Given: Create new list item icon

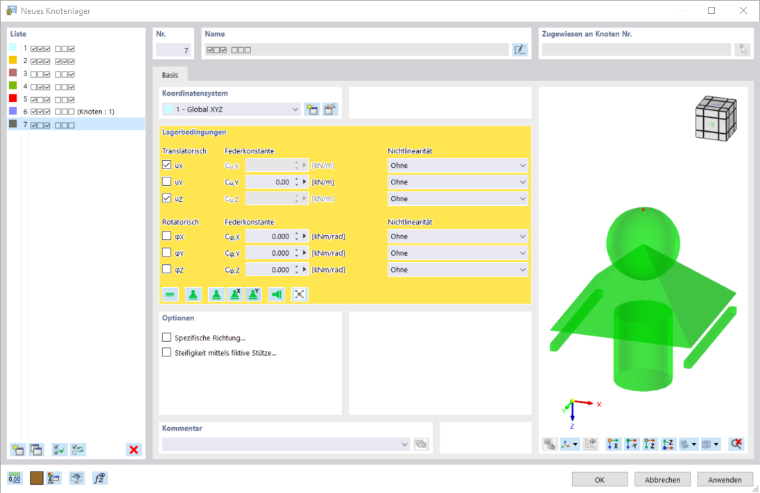Looking at the screenshot, I should [x=18, y=449].
